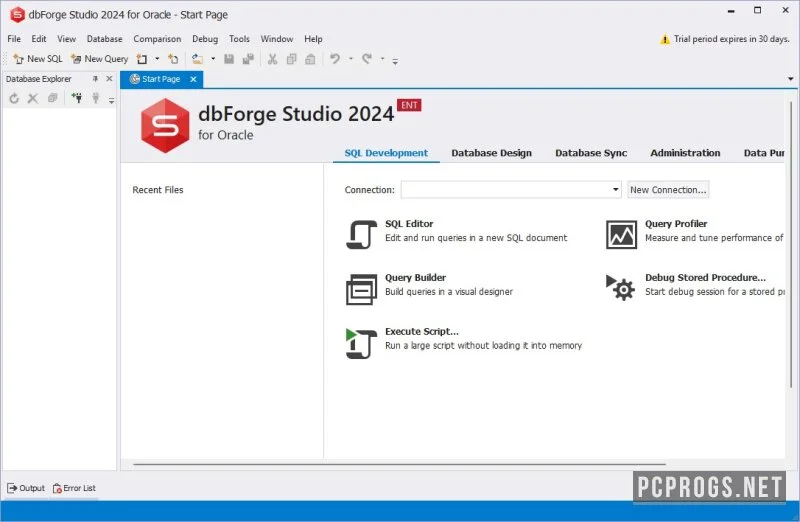Screen dimensions: 800x522
Task: Open the Debug menu
Action: tap(205, 39)
